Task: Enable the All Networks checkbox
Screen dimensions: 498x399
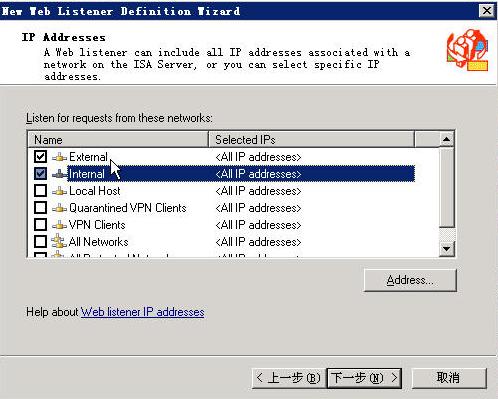Action: click(x=41, y=241)
